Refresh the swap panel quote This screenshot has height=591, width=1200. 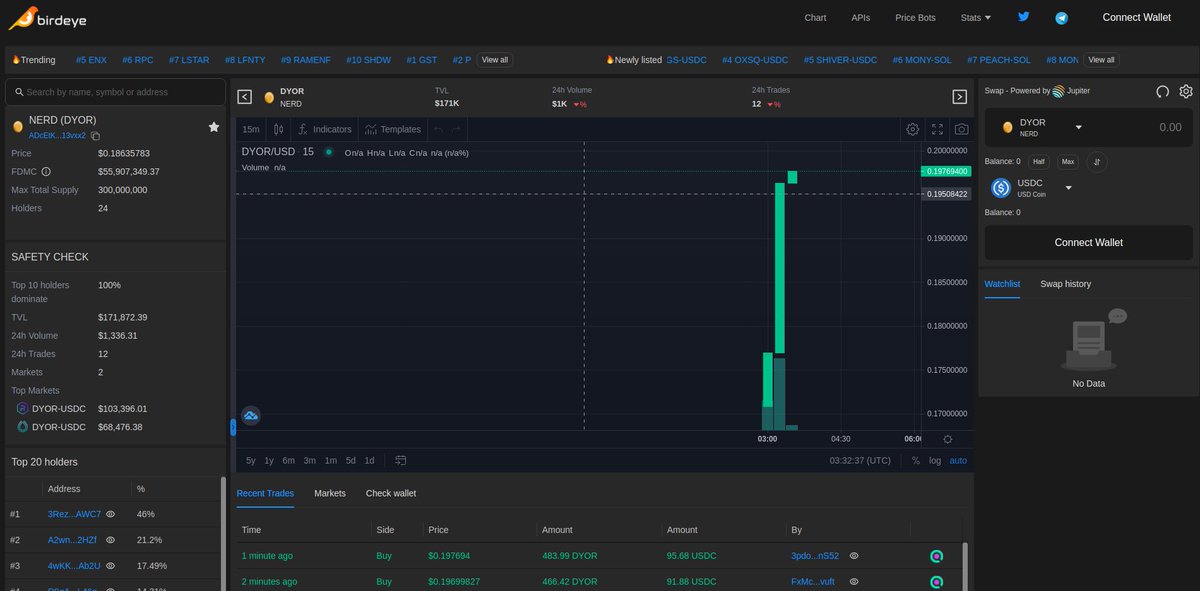click(x=1162, y=91)
